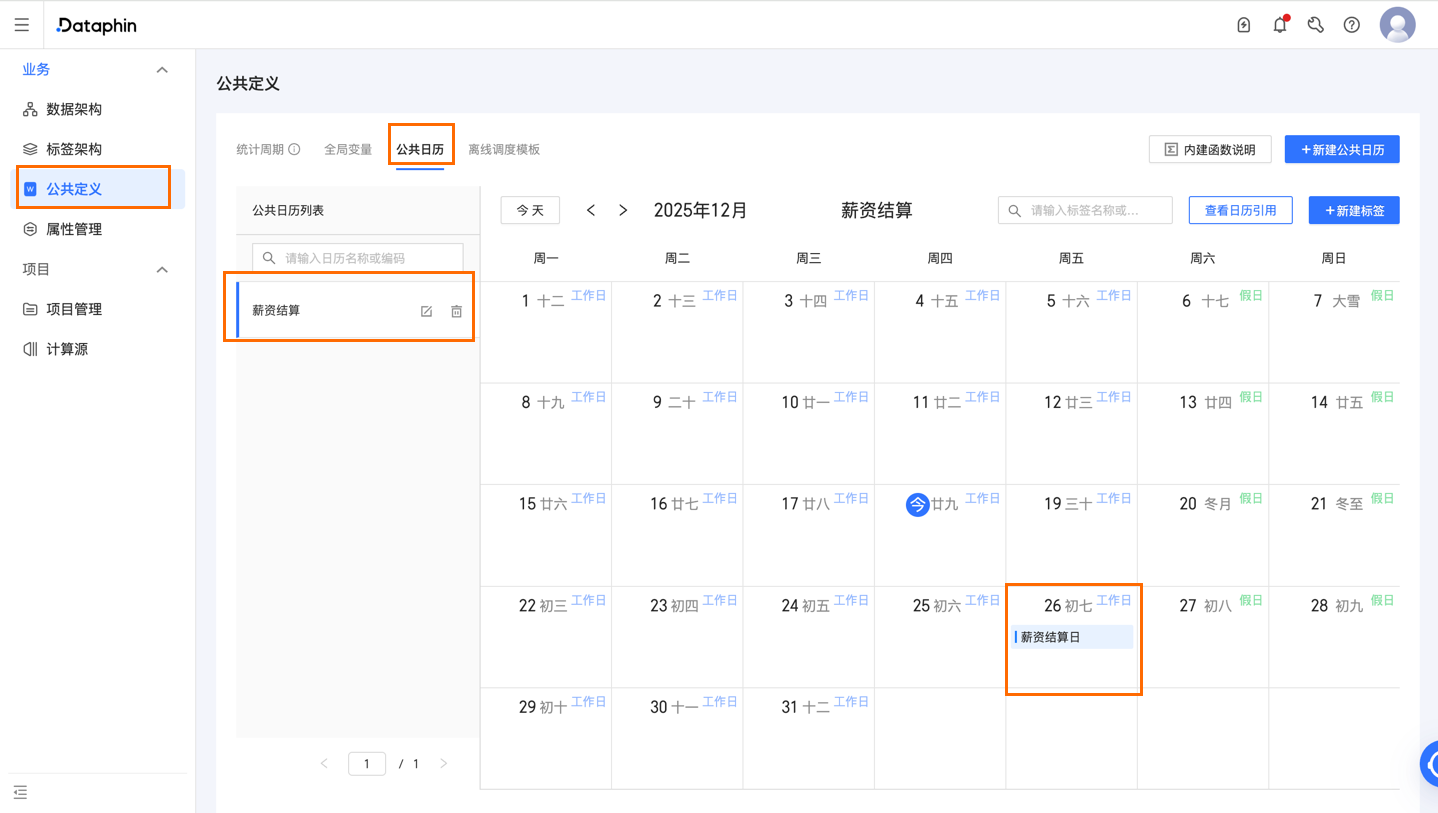1438x813 pixels.
Task: Open the wrench tools icon in header
Action: pos(1316,25)
